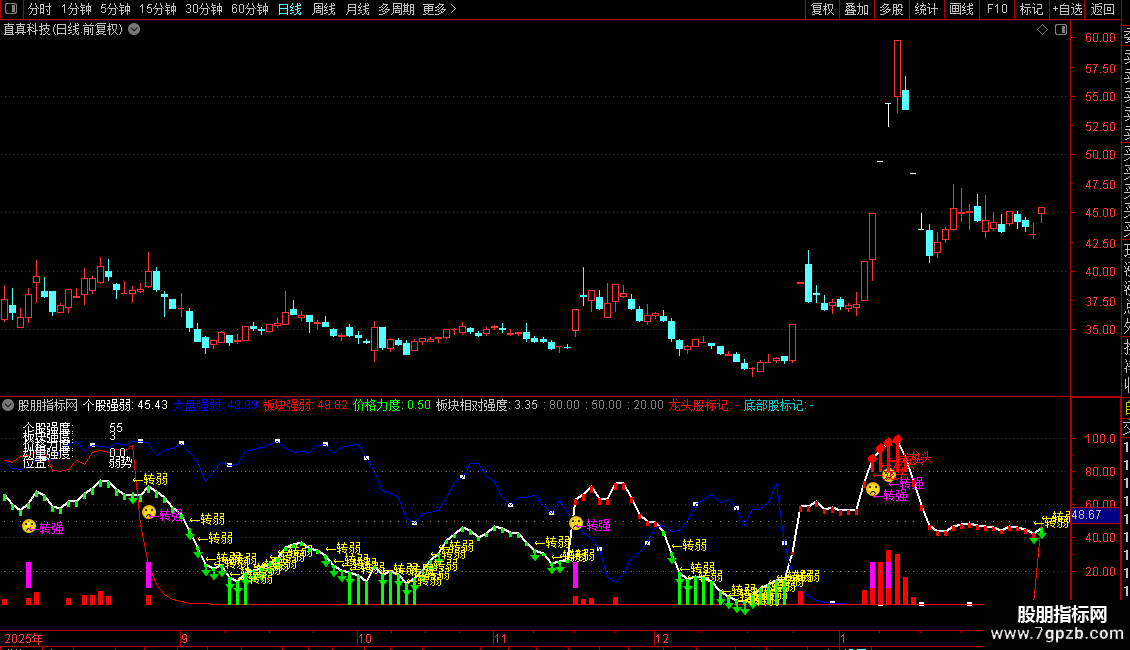Image resolution: width=1130 pixels, height=650 pixels.
Task: Switch to the 分时 intraday view
Action: pyautogui.click(x=40, y=9)
